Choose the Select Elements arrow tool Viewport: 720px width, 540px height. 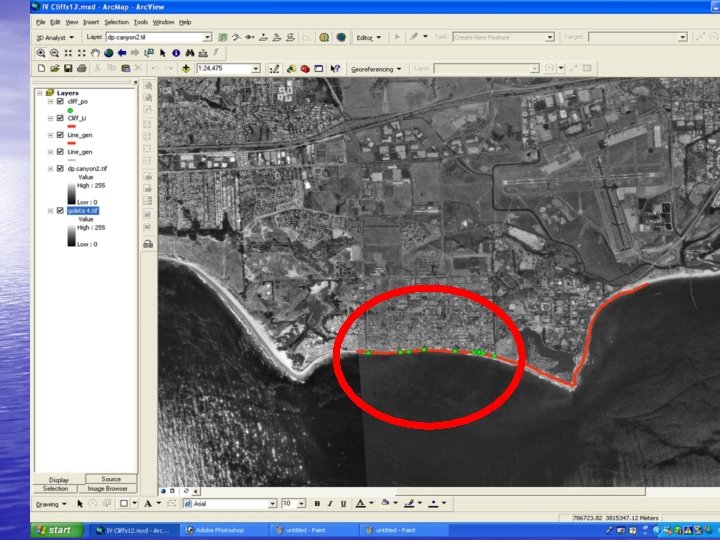tap(163, 53)
